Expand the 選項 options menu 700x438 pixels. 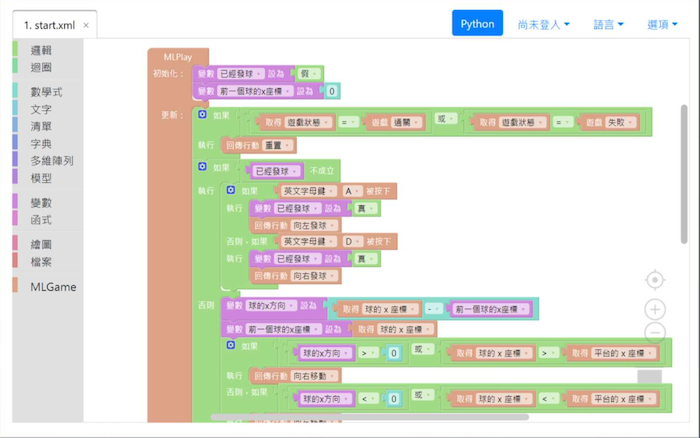coord(663,24)
